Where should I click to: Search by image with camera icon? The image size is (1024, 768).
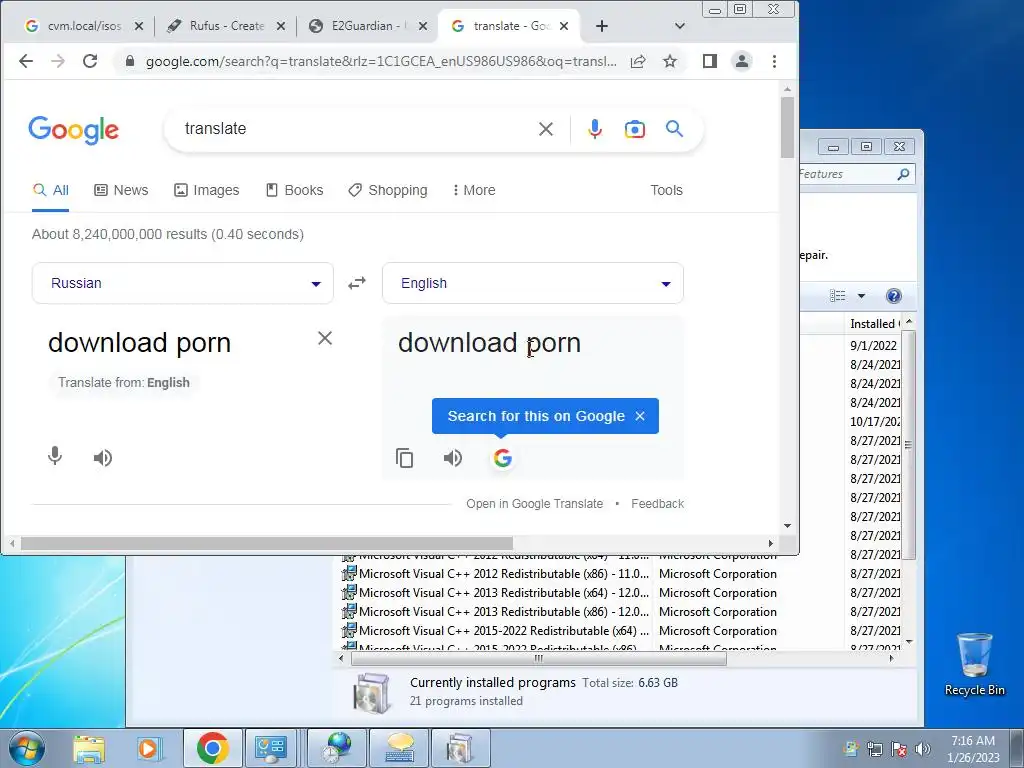(634, 129)
